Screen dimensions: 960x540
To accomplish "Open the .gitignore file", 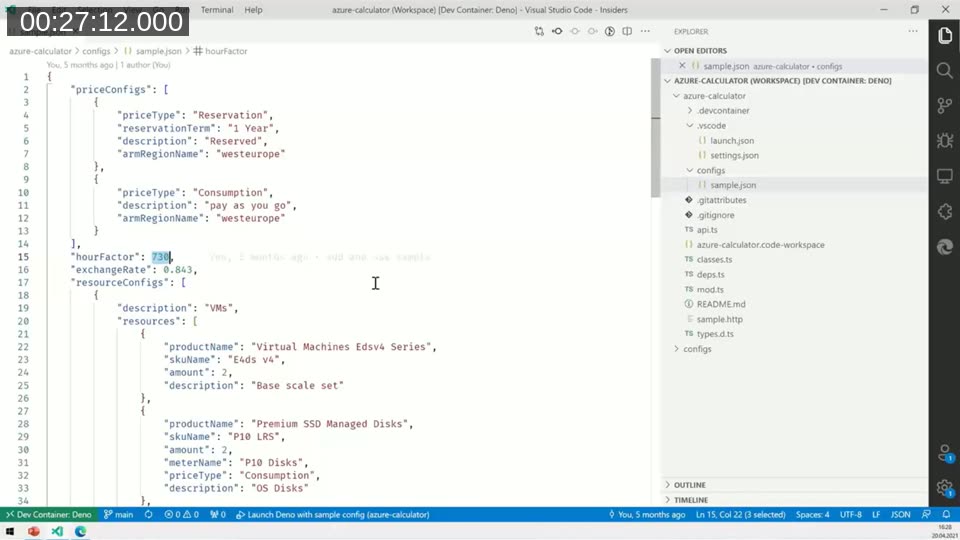I will click(x=716, y=215).
